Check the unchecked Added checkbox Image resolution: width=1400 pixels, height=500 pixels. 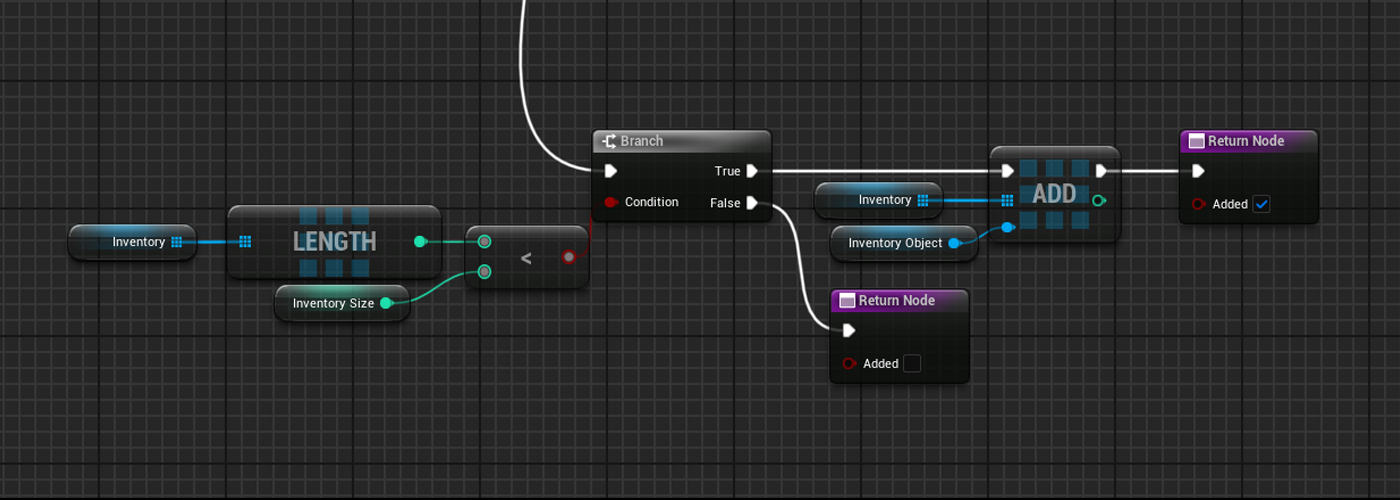pyautogui.click(x=911, y=364)
